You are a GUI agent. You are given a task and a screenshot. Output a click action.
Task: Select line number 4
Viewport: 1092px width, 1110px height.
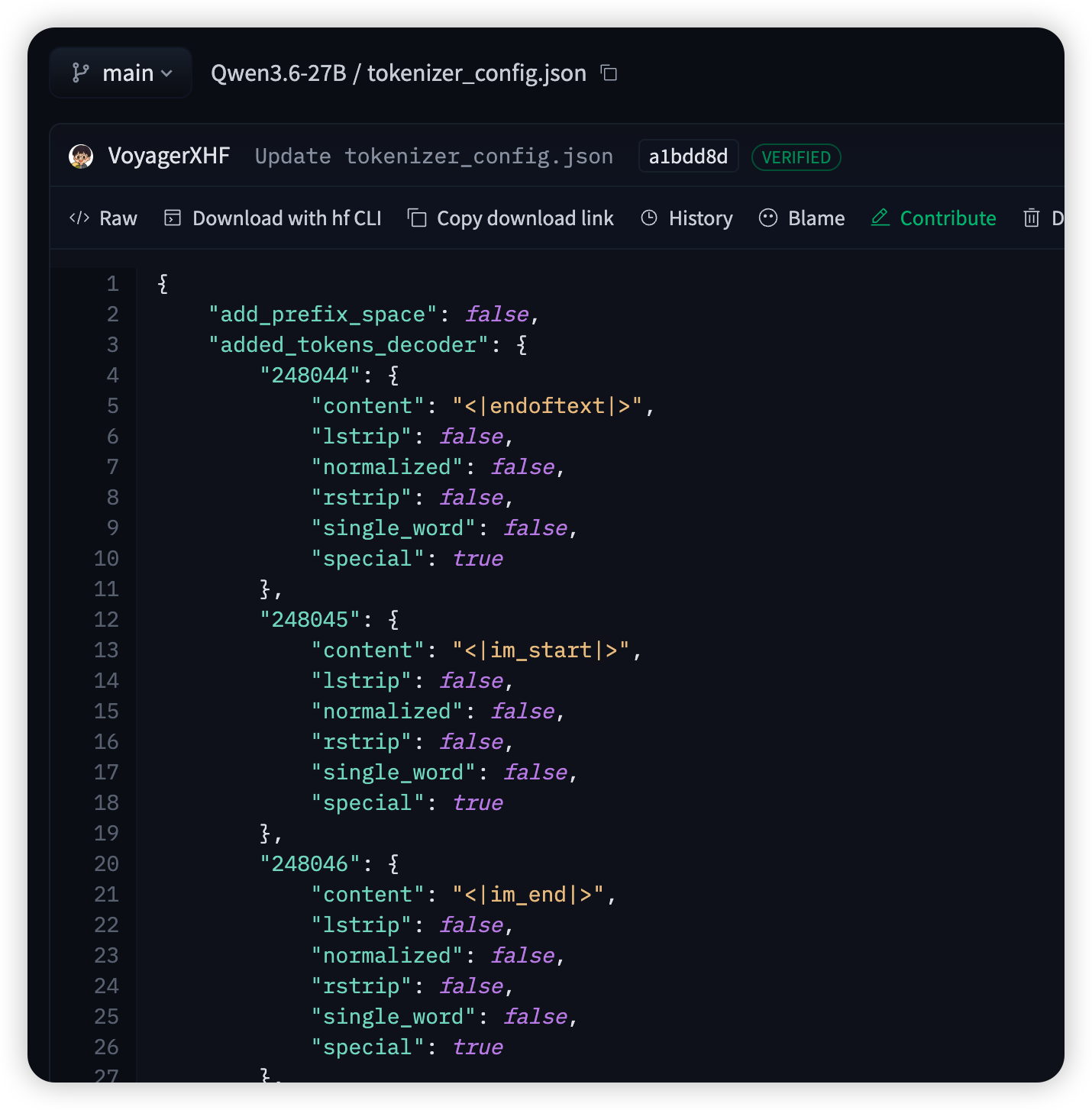(113, 376)
